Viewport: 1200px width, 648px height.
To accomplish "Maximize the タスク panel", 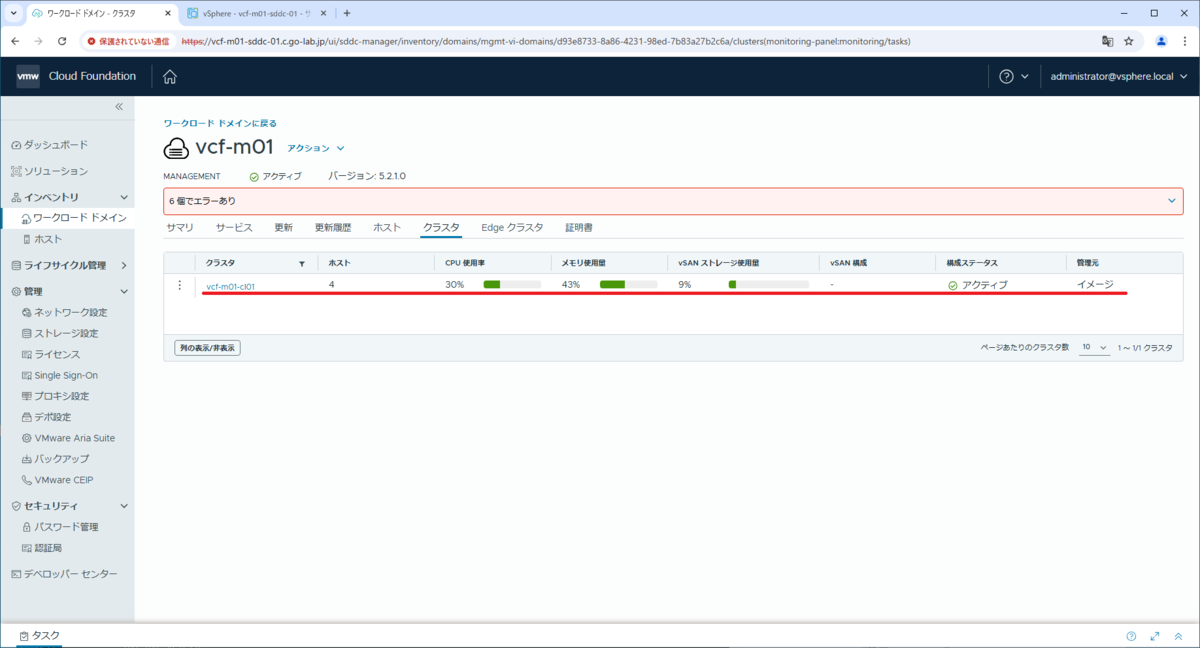I will (1155, 636).
